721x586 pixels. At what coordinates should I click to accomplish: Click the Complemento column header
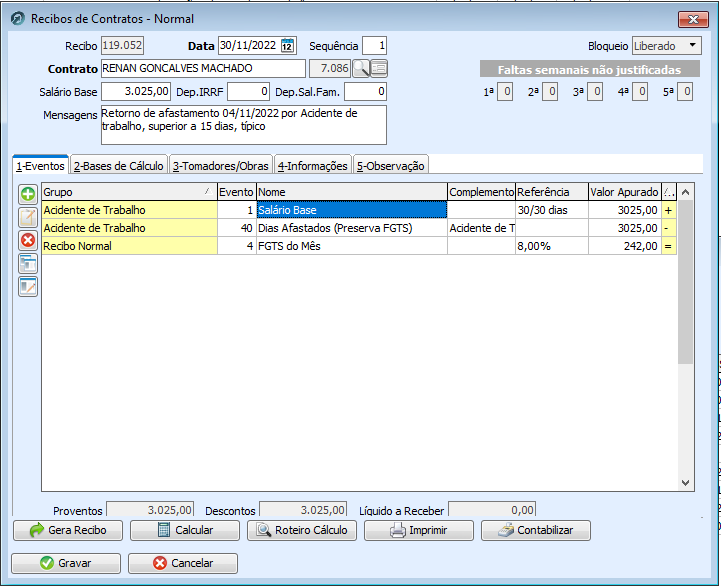click(481, 192)
